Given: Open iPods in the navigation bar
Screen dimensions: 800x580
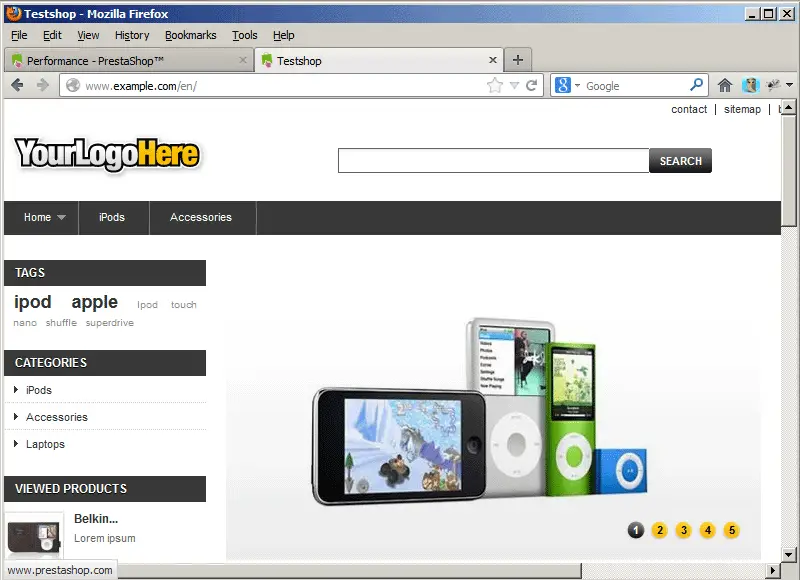Looking at the screenshot, I should [x=112, y=217].
